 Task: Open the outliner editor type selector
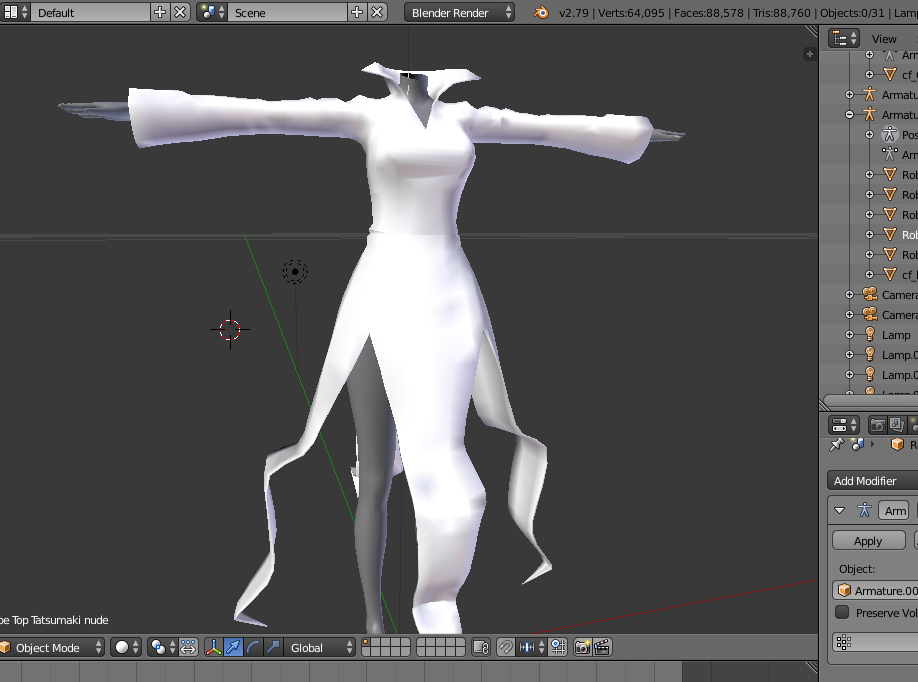point(844,39)
